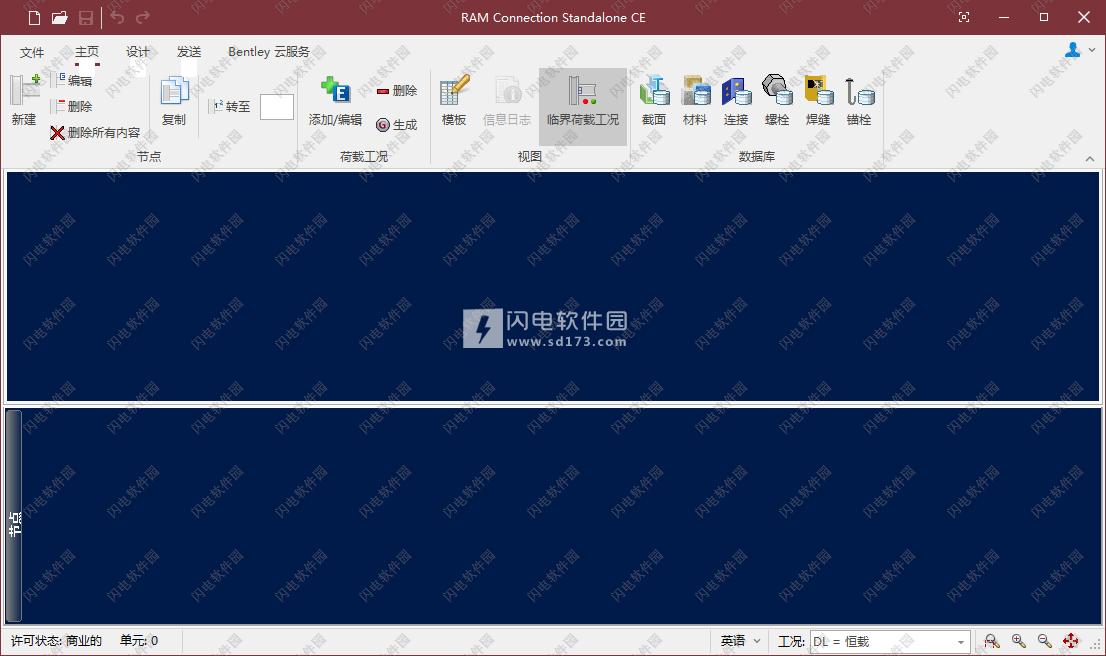Screen dimensions: 1106x656
Task: Open the 信息日志 log
Action: pyautogui.click(x=506, y=101)
